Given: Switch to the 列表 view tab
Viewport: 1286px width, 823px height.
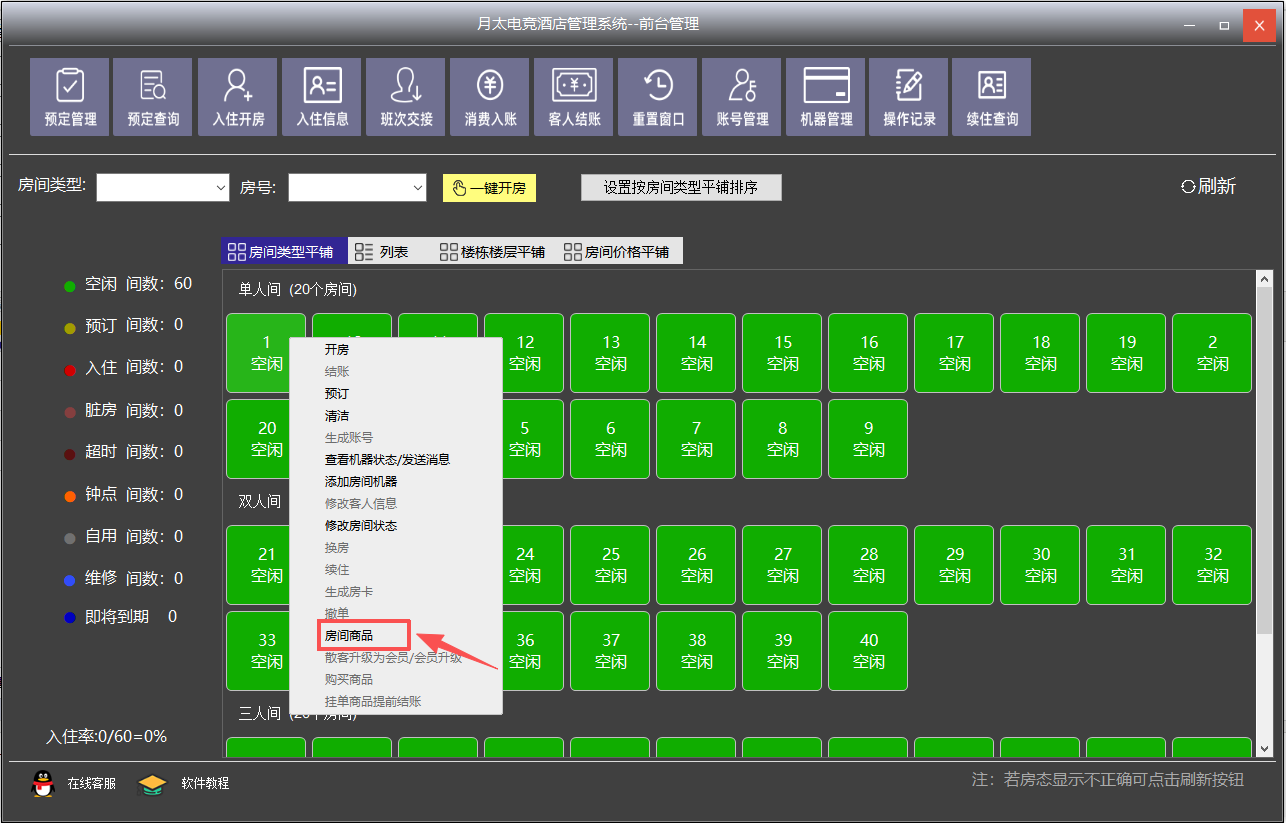Looking at the screenshot, I should 383,252.
